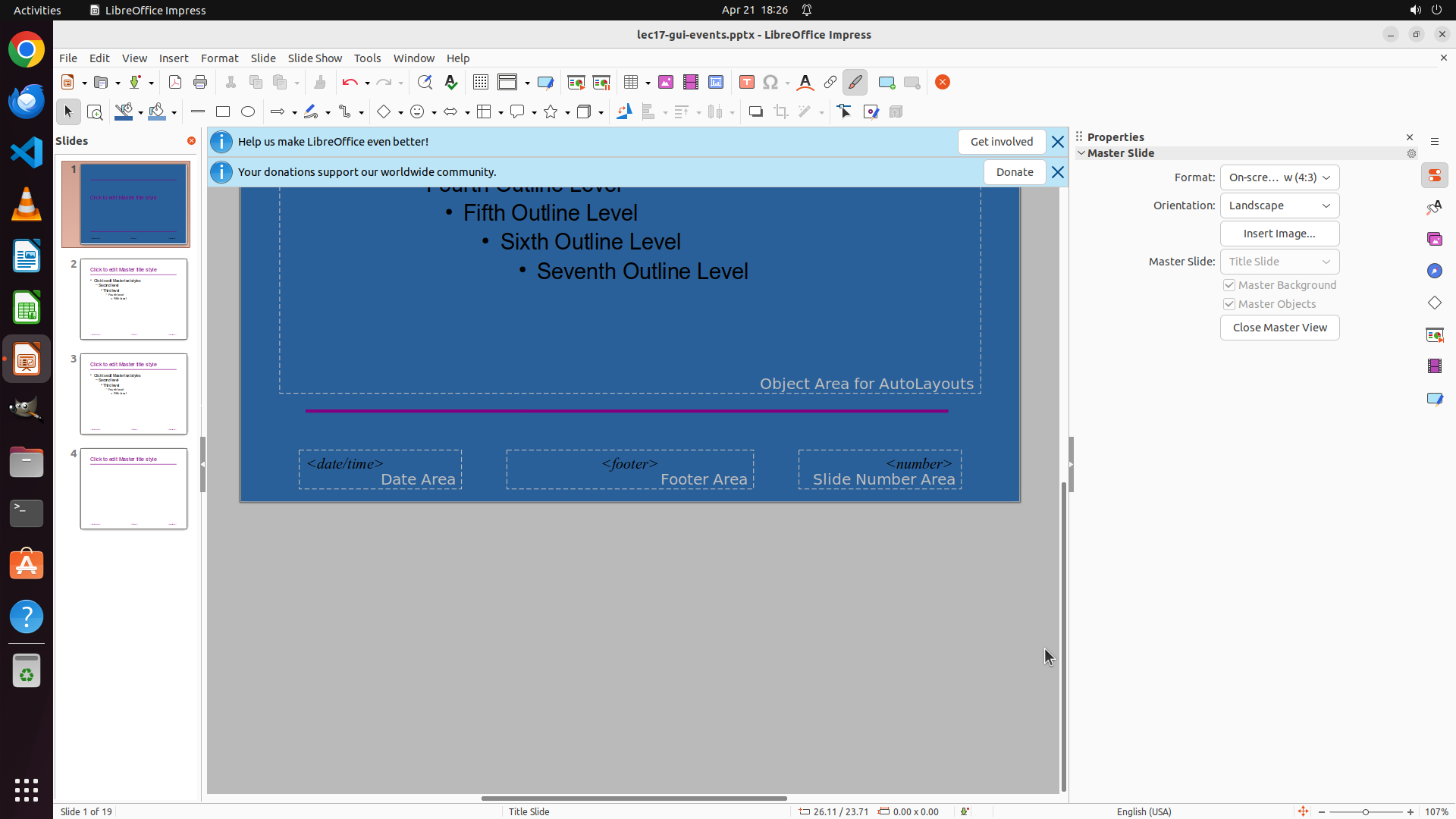The height and width of the screenshot is (819, 1456).
Task: Toggle the Master Objects checkbox
Action: click(x=1229, y=304)
